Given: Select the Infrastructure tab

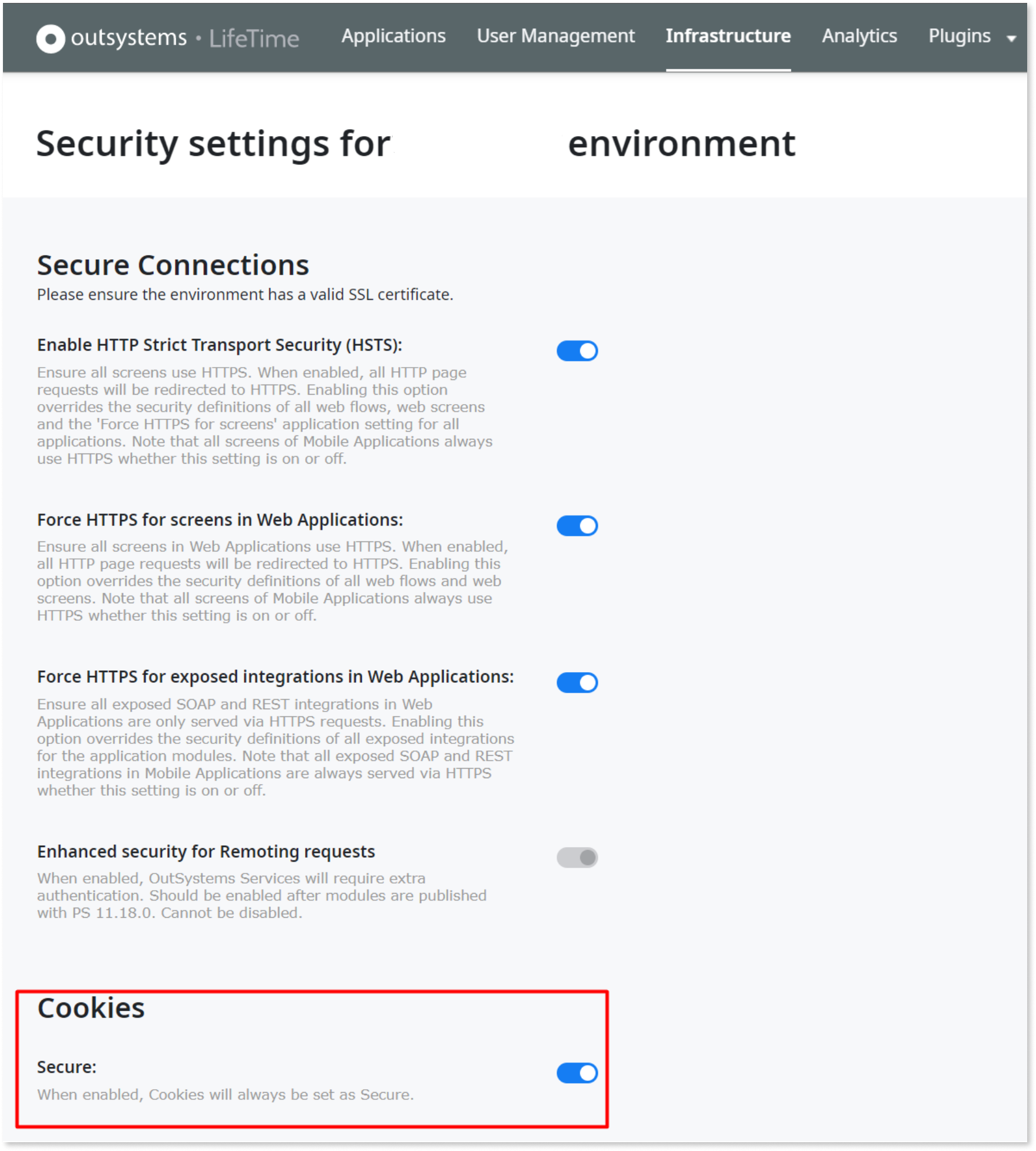Looking at the screenshot, I should [728, 36].
